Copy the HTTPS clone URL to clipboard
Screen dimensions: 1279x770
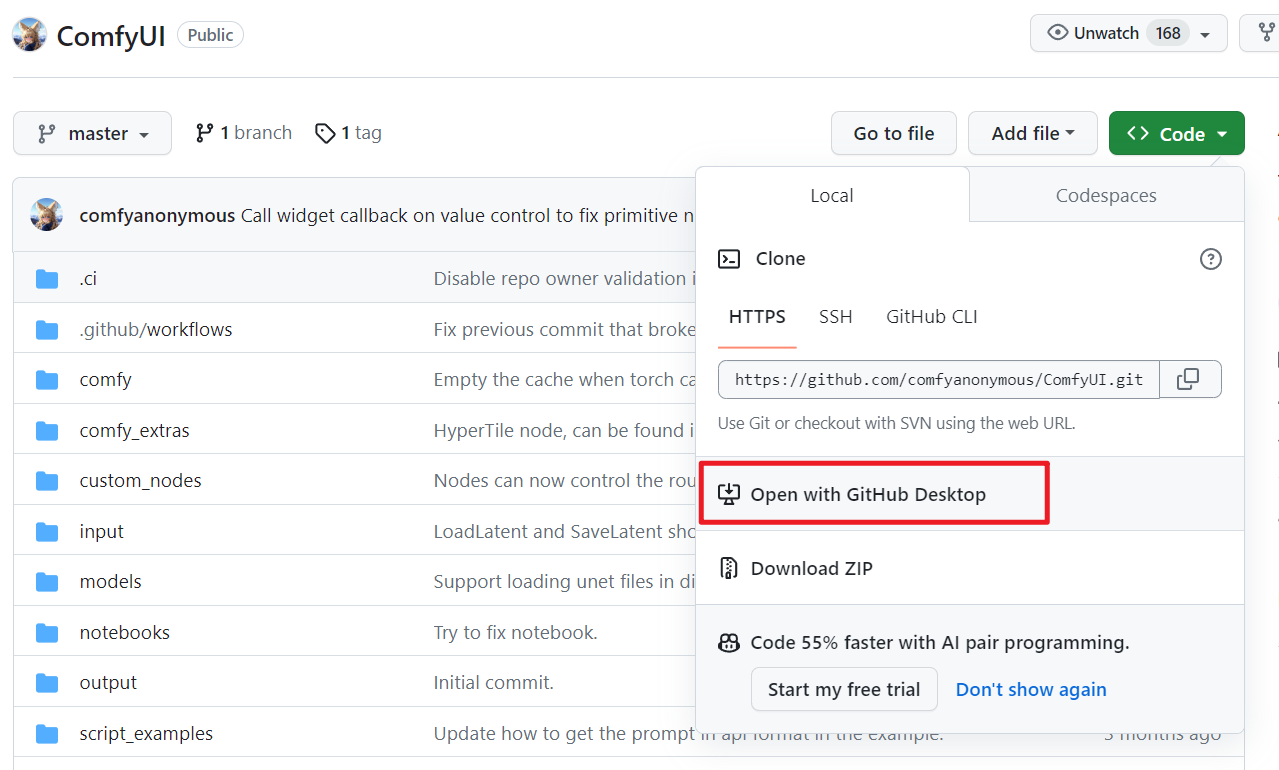[1188, 379]
